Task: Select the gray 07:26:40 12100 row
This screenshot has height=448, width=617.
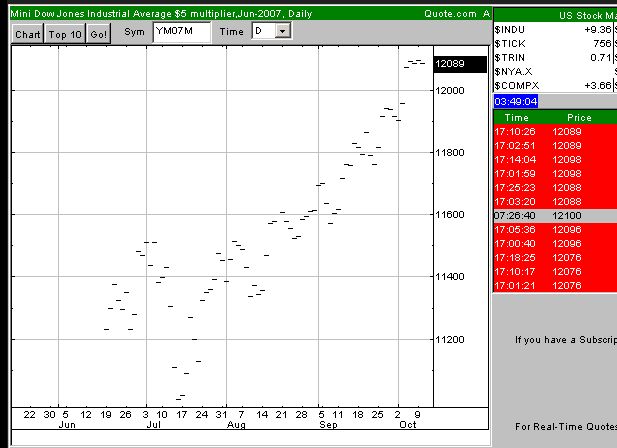Action: pyautogui.click(x=555, y=216)
